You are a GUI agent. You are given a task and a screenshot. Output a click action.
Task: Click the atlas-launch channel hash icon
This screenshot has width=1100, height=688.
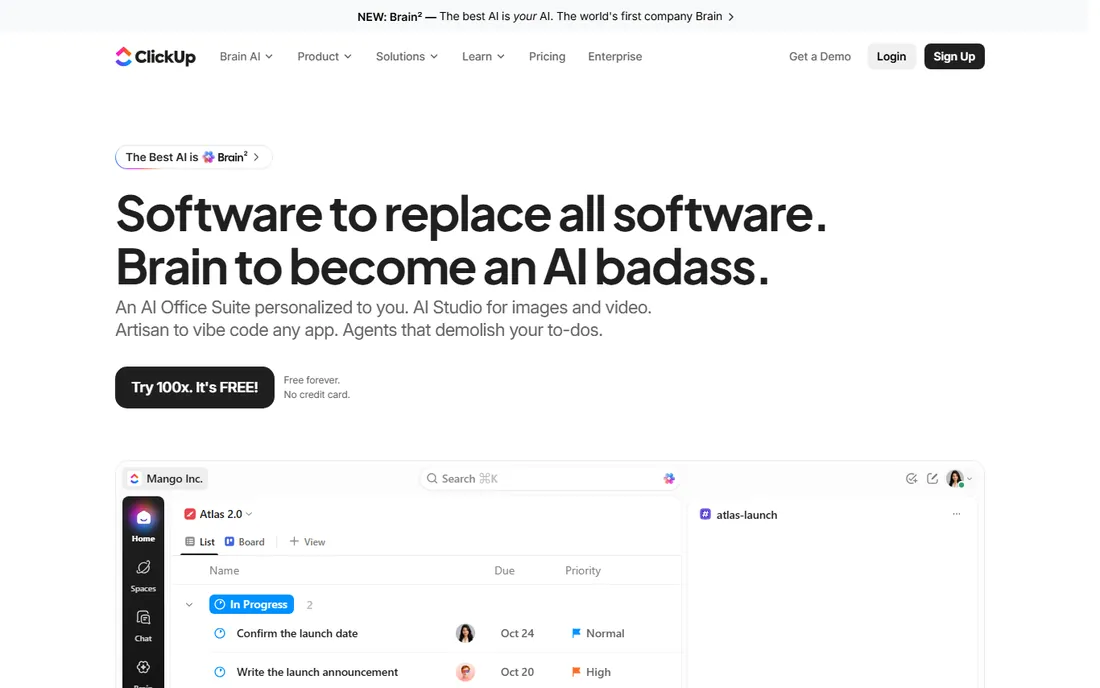click(705, 514)
